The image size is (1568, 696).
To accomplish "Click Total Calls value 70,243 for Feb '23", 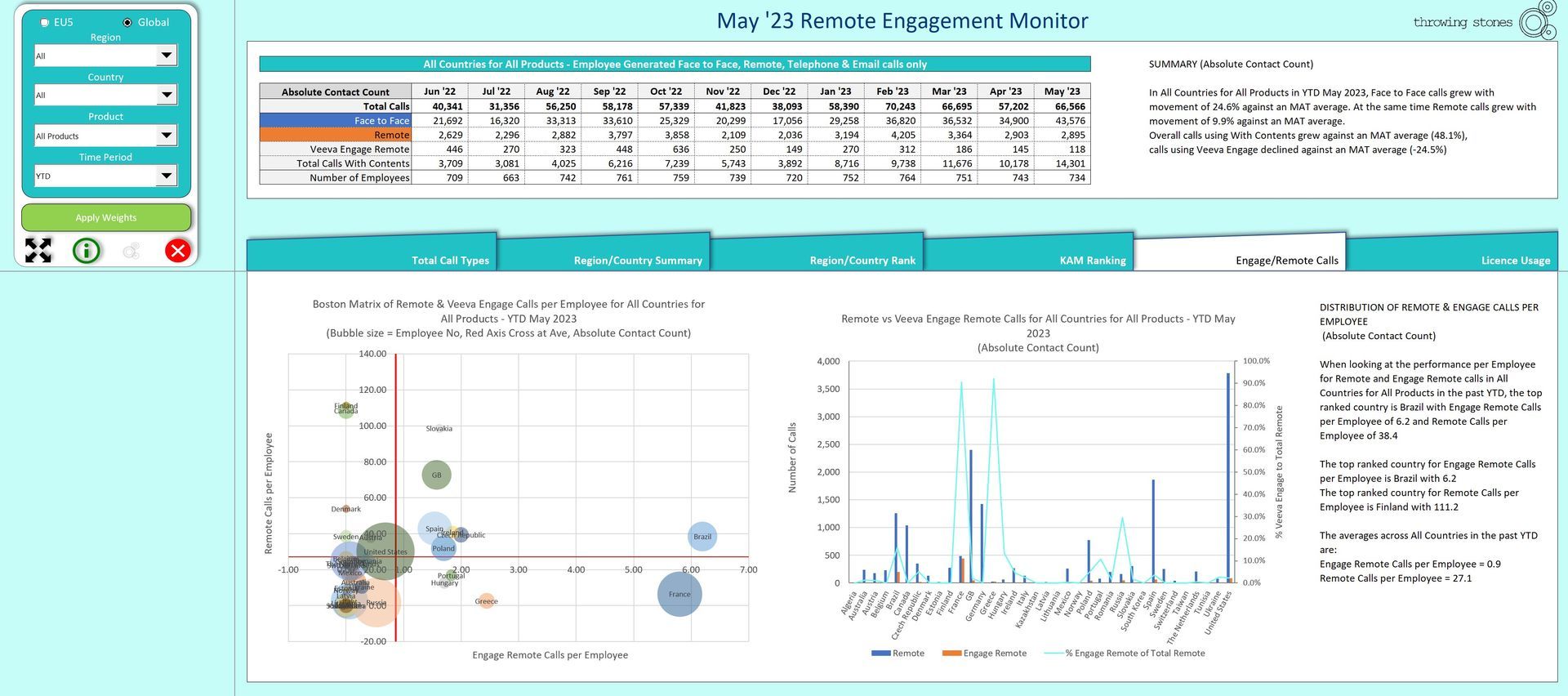I will click(900, 106).
